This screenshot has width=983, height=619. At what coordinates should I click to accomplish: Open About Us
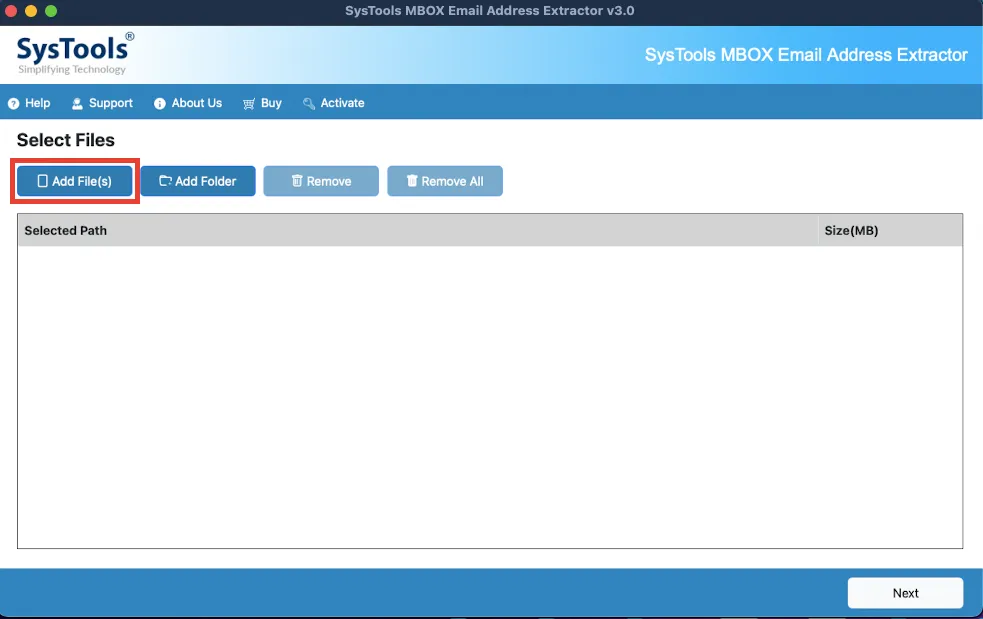pos(188,103)
